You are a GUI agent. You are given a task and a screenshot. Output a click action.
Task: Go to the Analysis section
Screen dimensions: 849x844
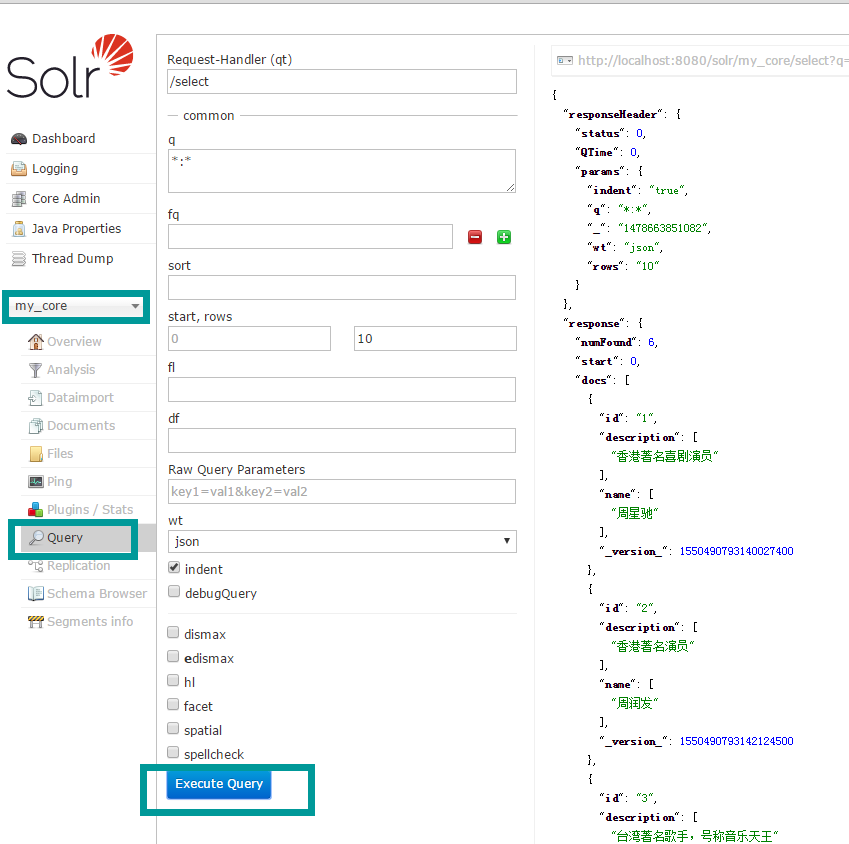[x=71, y=370]
